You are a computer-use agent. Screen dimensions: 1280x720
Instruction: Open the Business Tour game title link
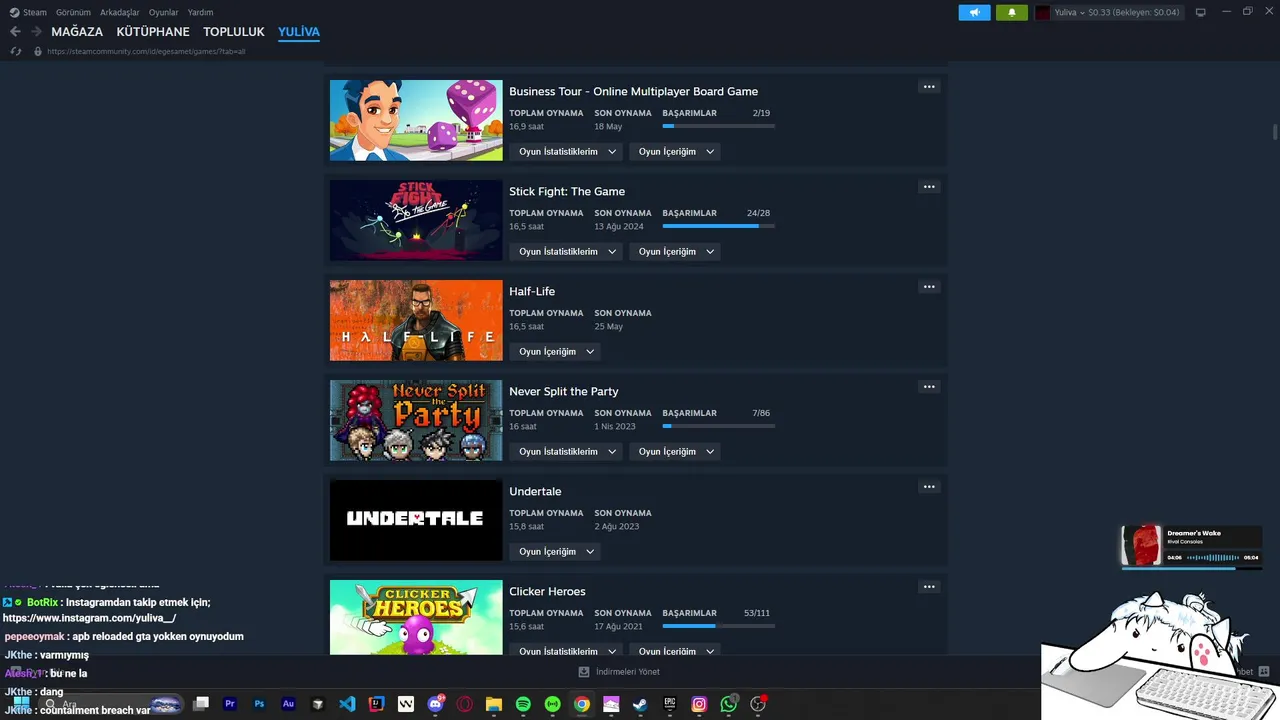coord(633,91)
